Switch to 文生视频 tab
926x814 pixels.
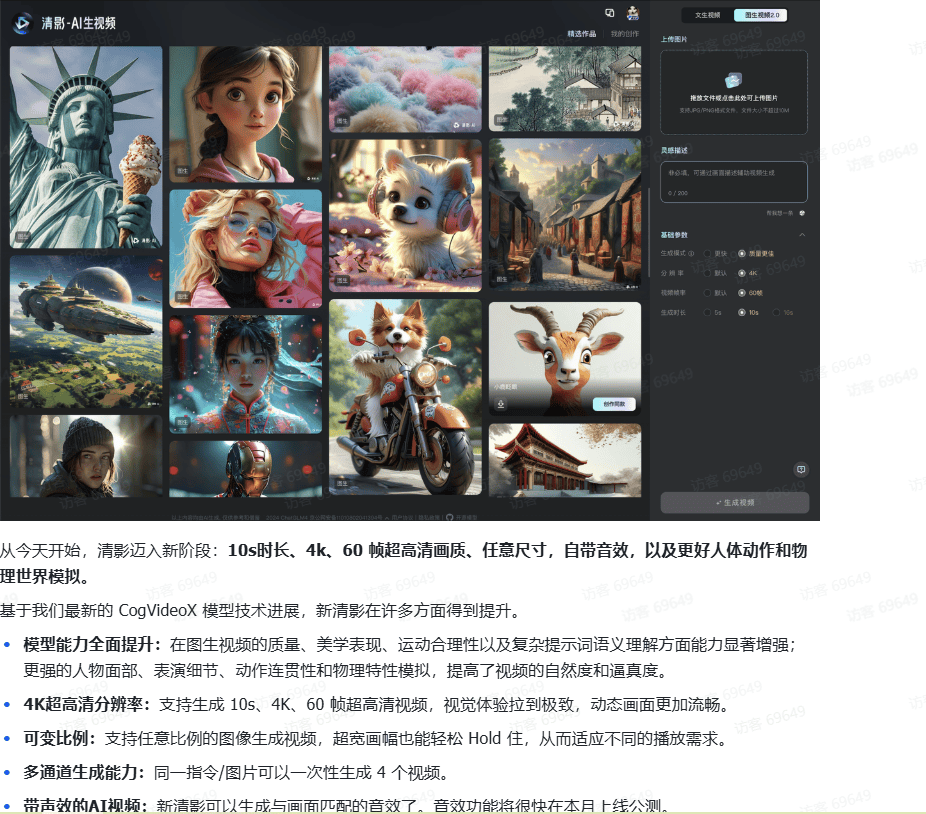[x=707, y=15]
